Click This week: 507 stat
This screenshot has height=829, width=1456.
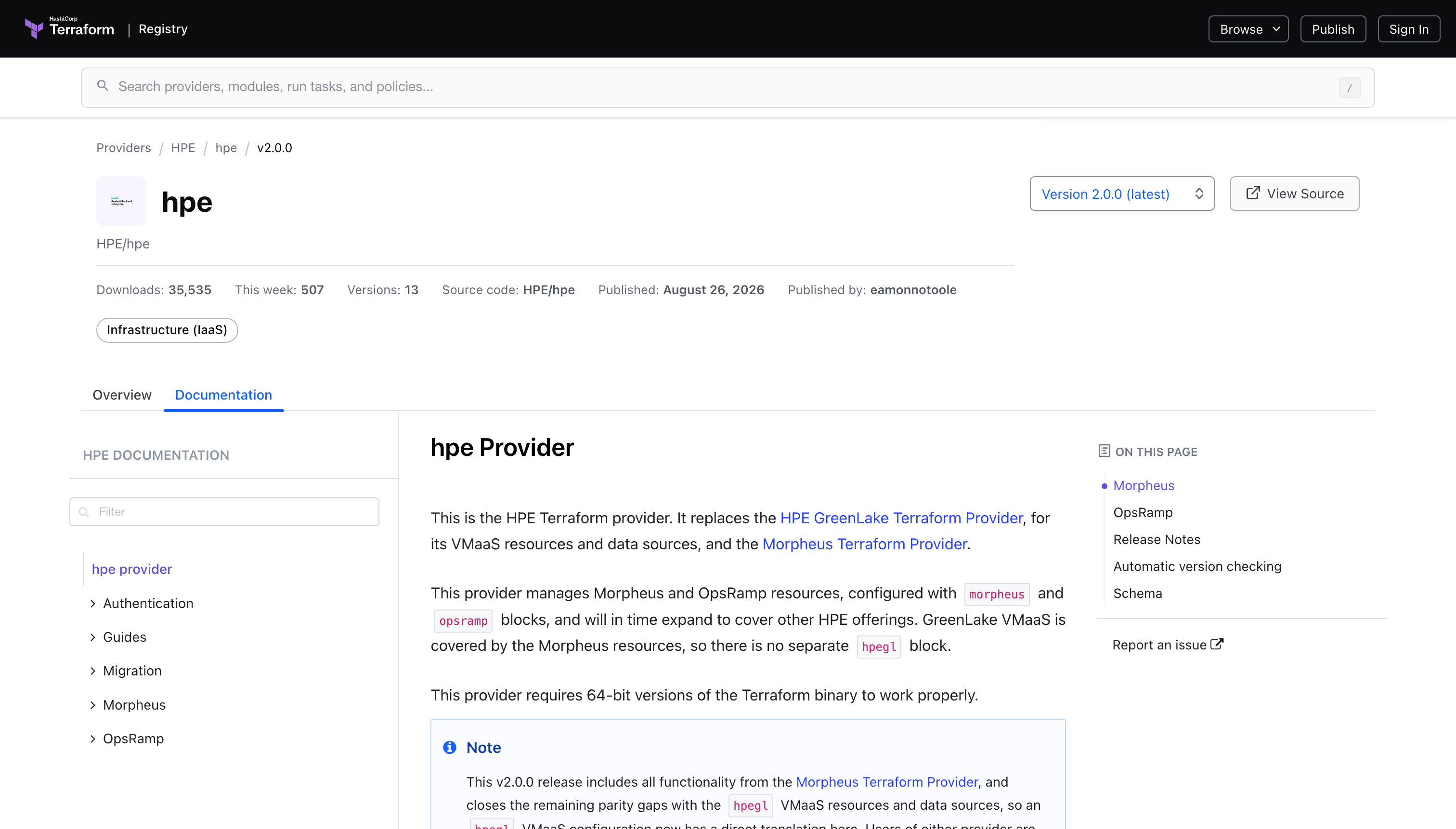[279, 289]
